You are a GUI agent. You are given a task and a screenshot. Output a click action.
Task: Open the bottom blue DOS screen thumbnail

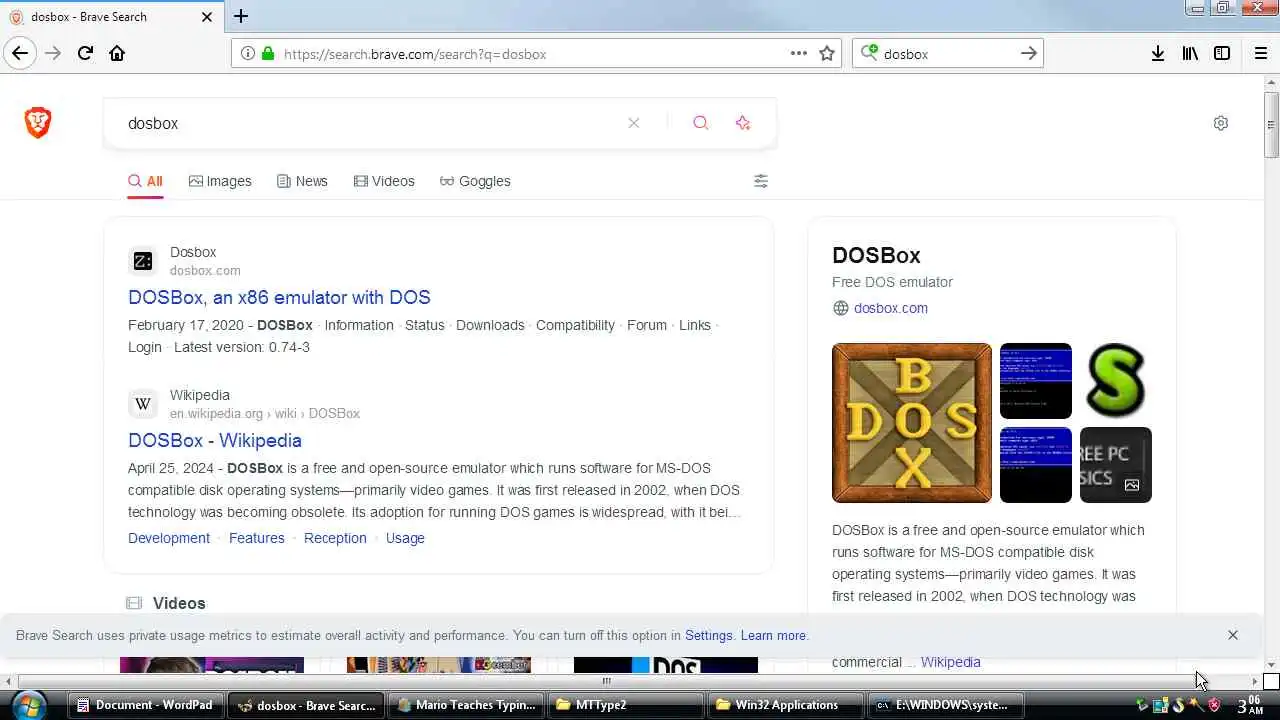point(1036,465)
